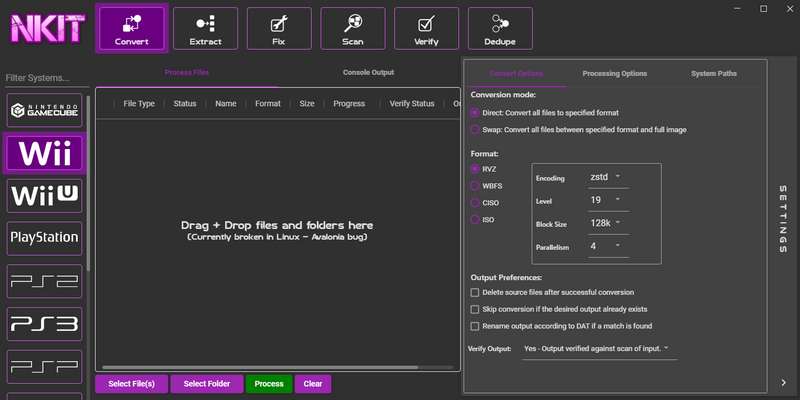Image resolution: width=800 pixels, height=400 pixels.
Task: Click the file table horizontal scrollbar
Action: [x=260, y=367]
